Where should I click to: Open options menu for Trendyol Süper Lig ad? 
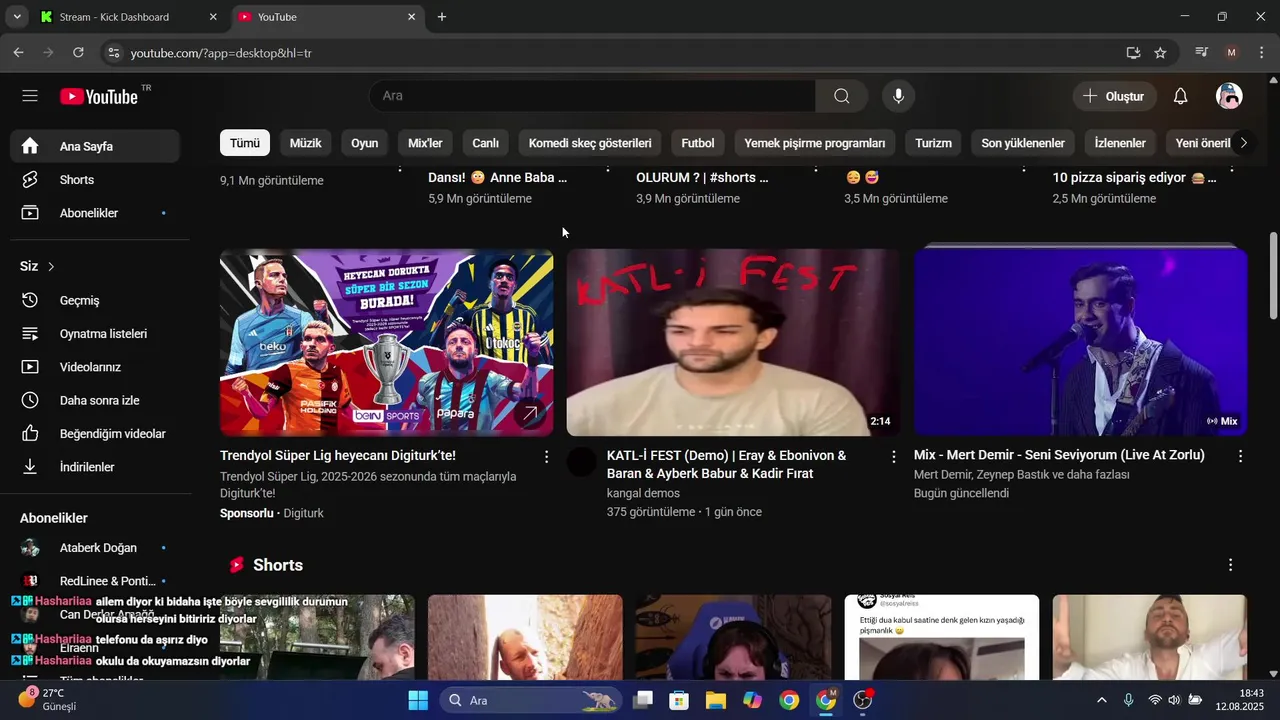coord(546,456)
